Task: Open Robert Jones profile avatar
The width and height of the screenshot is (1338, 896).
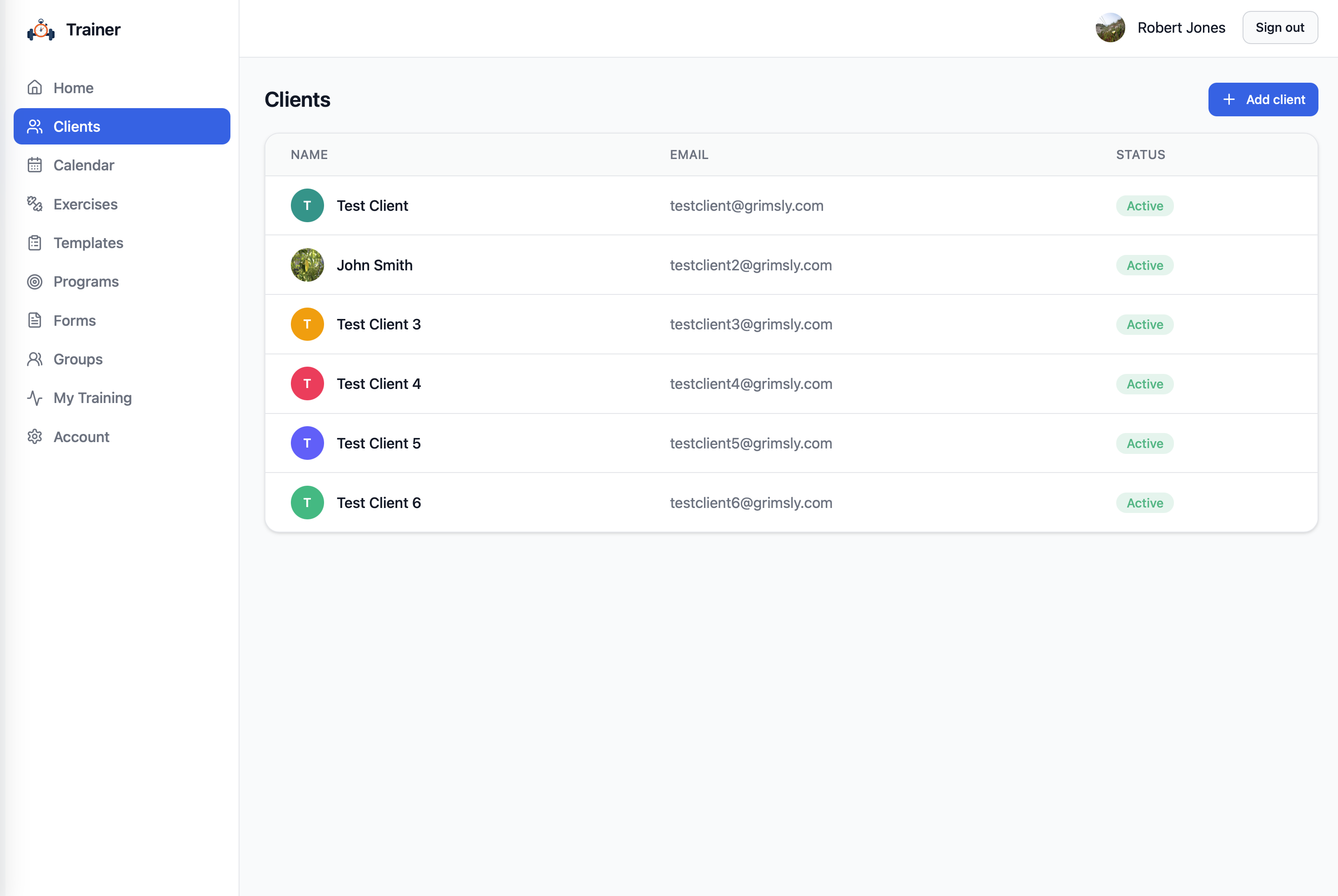Action: click(1110, 27)
